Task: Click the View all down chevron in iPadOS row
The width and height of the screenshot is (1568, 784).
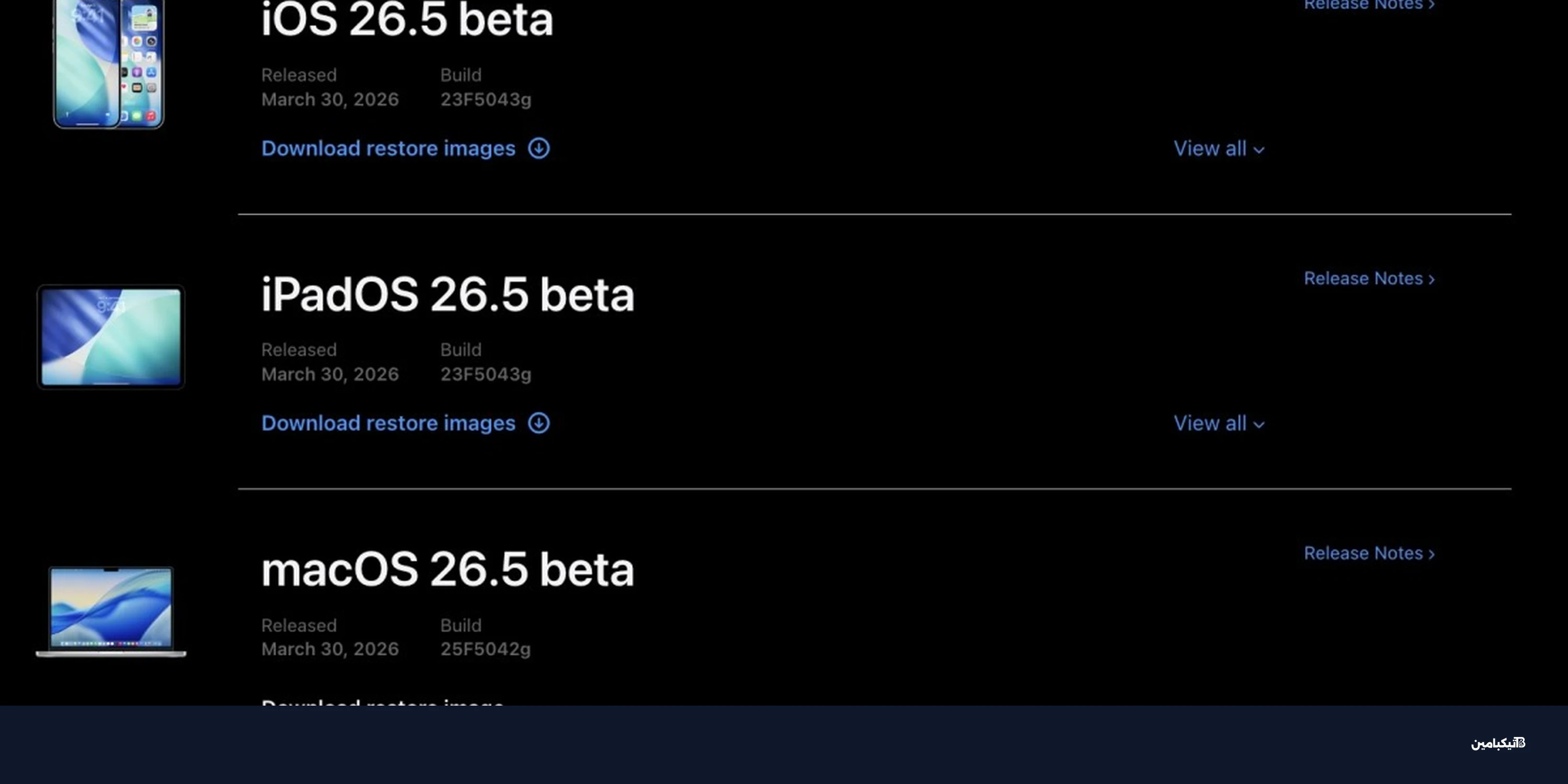Action: tap(1259, 424)
